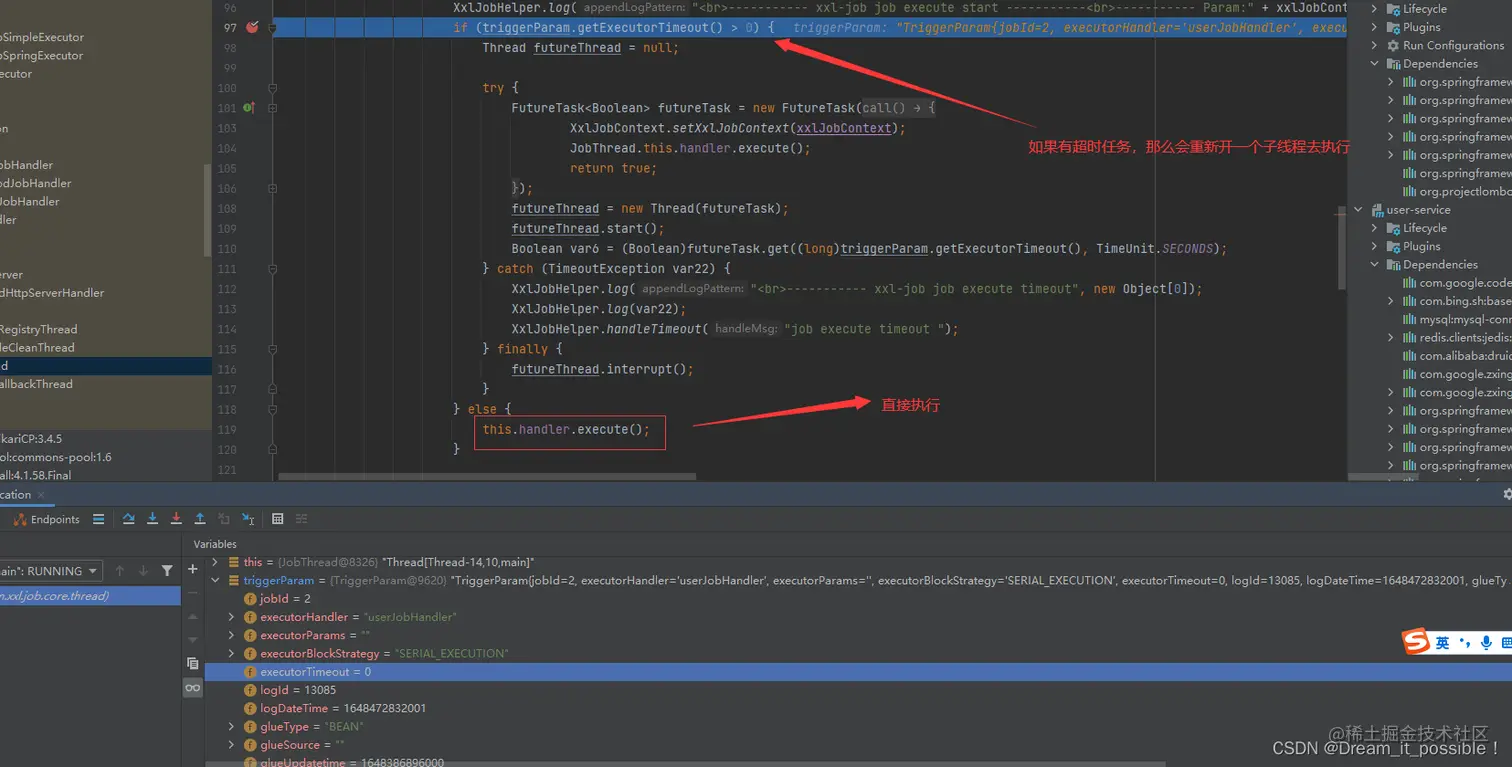Click the previous frame up arrow
This screenshot has width=1512, height=767.
pyautogui.click(x=120, y=571)
